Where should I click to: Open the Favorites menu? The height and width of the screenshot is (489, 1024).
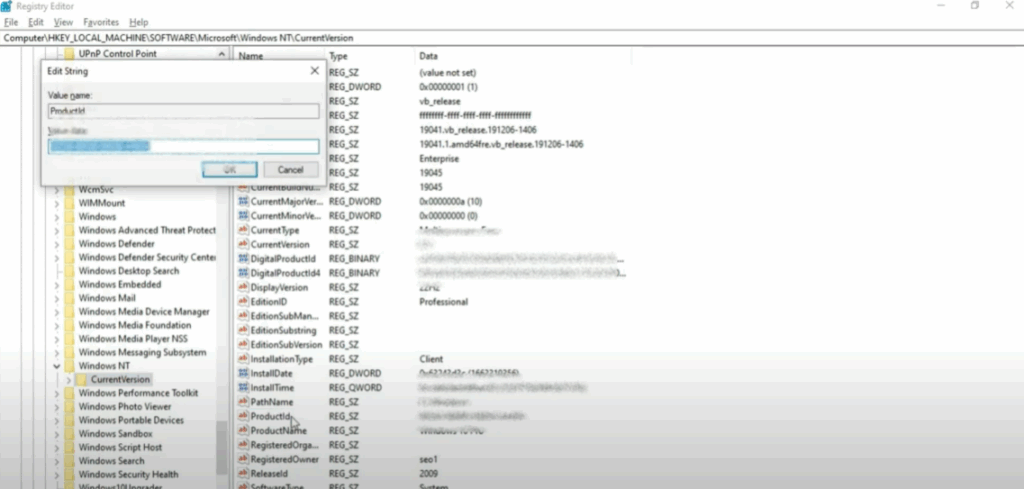[x=100, y=22]
